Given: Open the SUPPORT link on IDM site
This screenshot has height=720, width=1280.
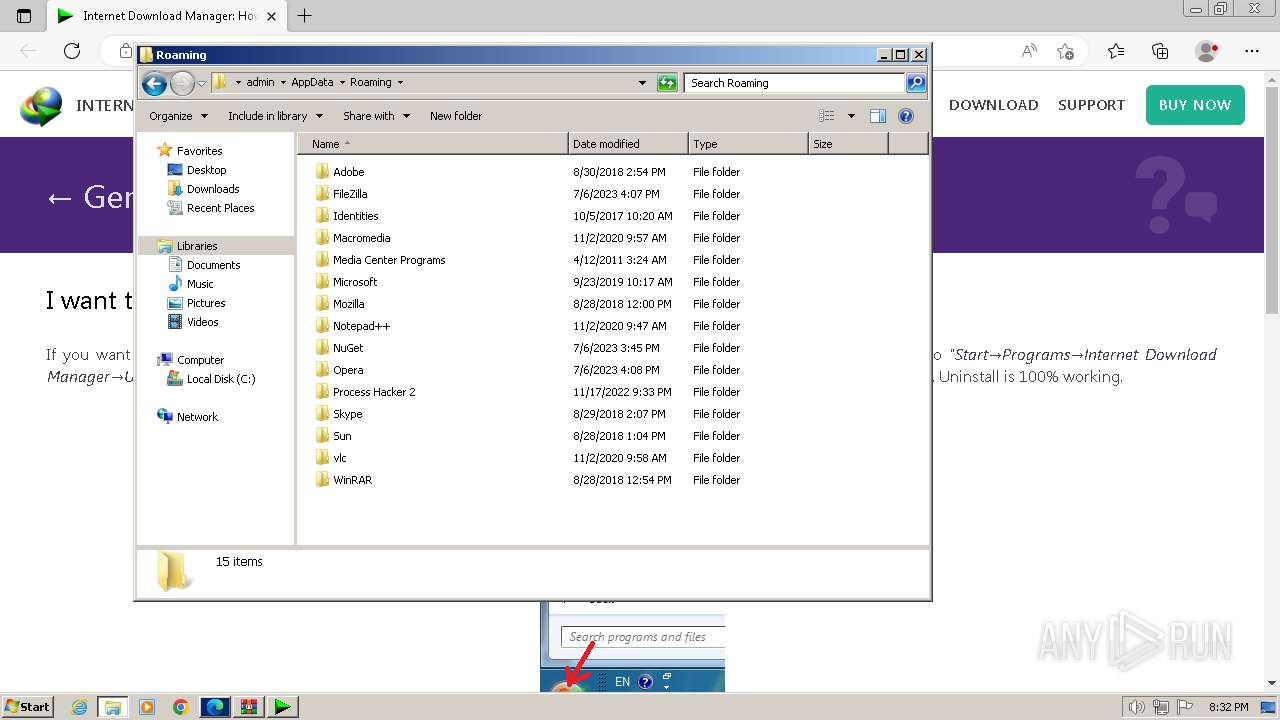Looking at the screenshot, I should click(1091, 105).
